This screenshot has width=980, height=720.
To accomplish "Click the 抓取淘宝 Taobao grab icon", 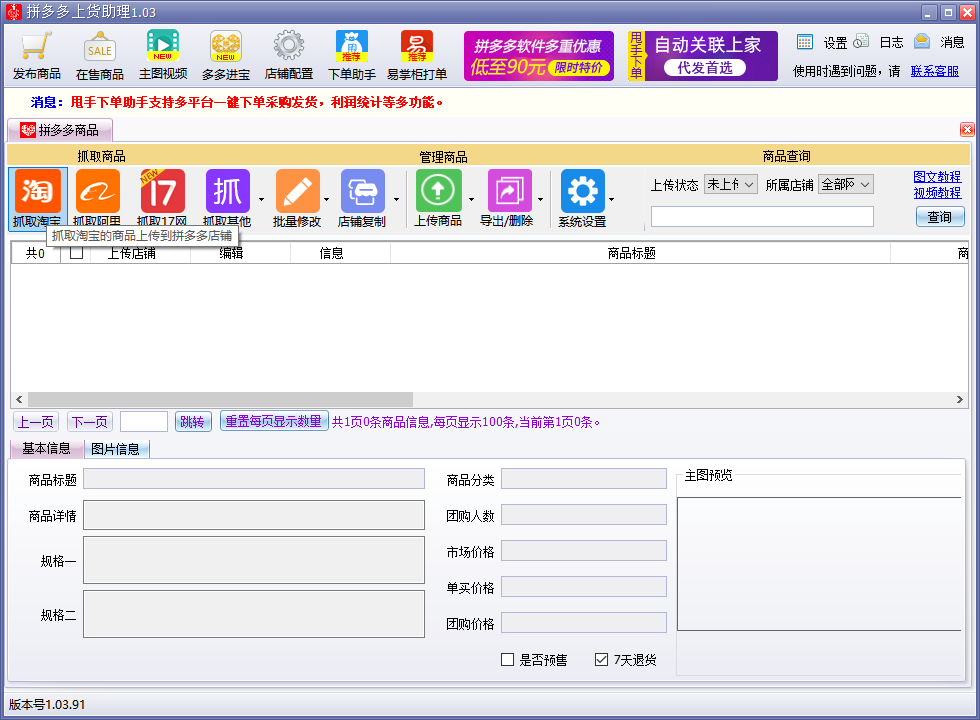I will (37, 192).
